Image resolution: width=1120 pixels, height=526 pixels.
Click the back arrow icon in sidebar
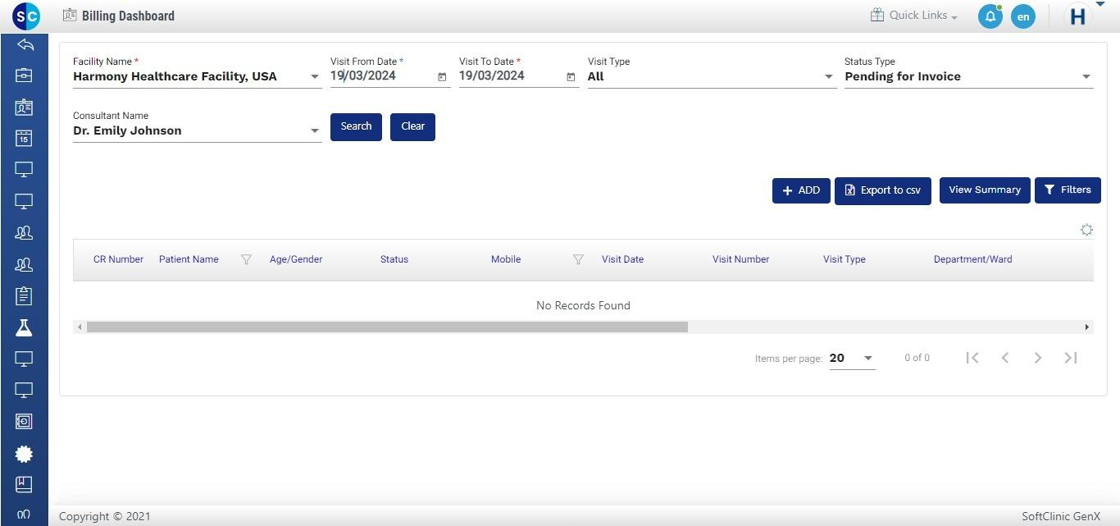click(25, 45)
